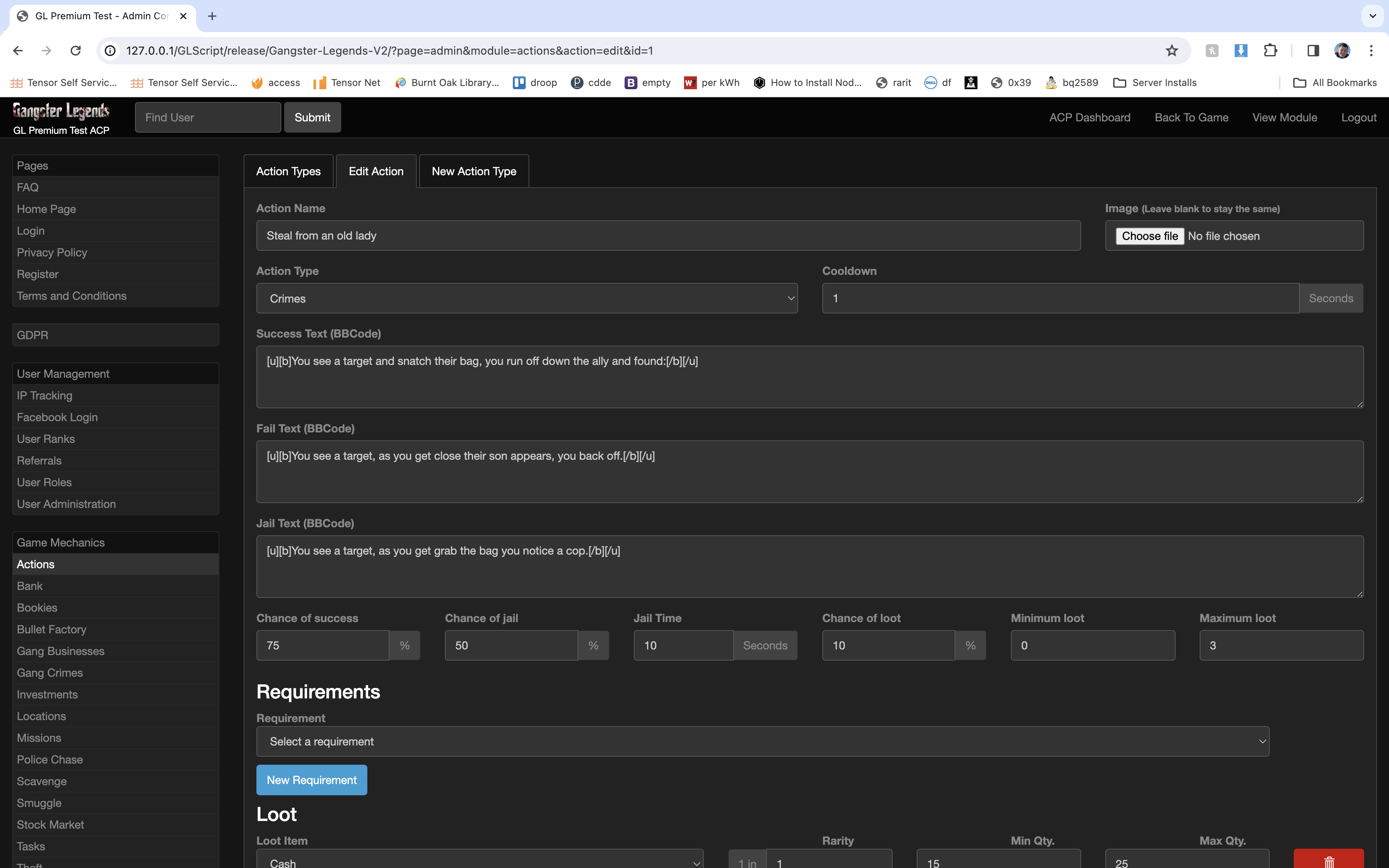The image size is (1389, 868).
Task: Click Choose file for the image
Action: [1149, 236]
